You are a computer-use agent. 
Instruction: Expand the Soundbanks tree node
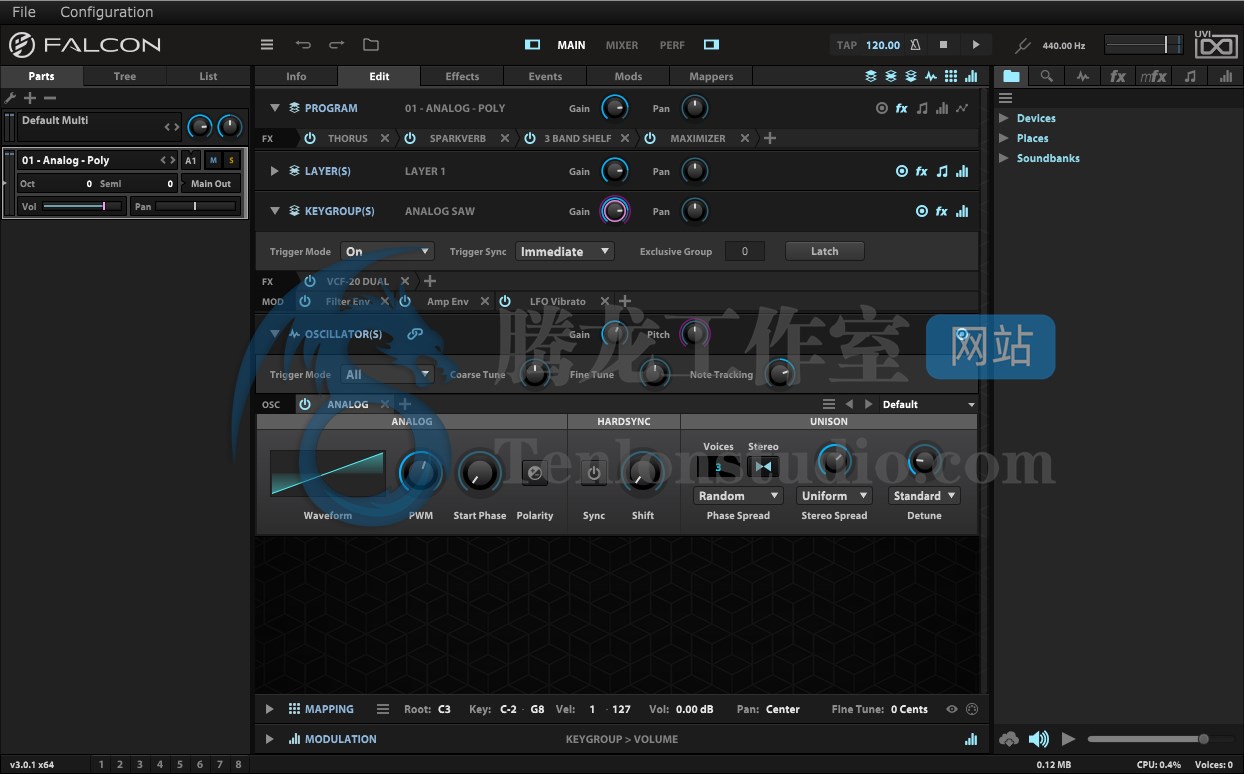click(x=1004, y=158)
